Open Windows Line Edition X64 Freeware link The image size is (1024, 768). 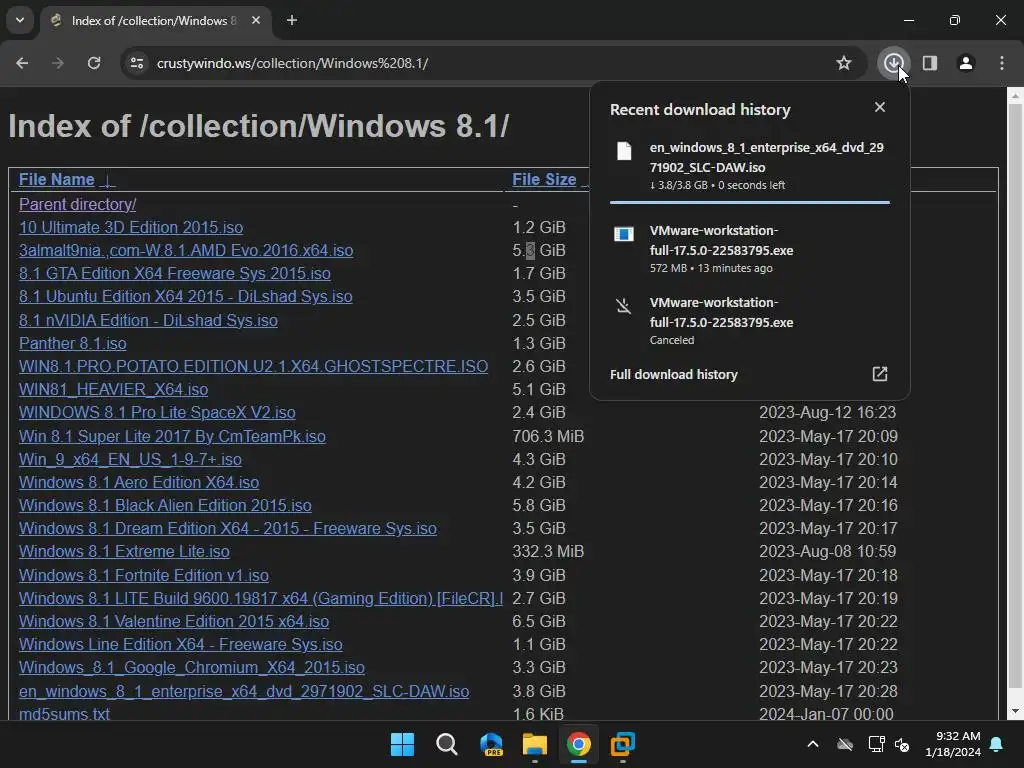coord(180,645)
